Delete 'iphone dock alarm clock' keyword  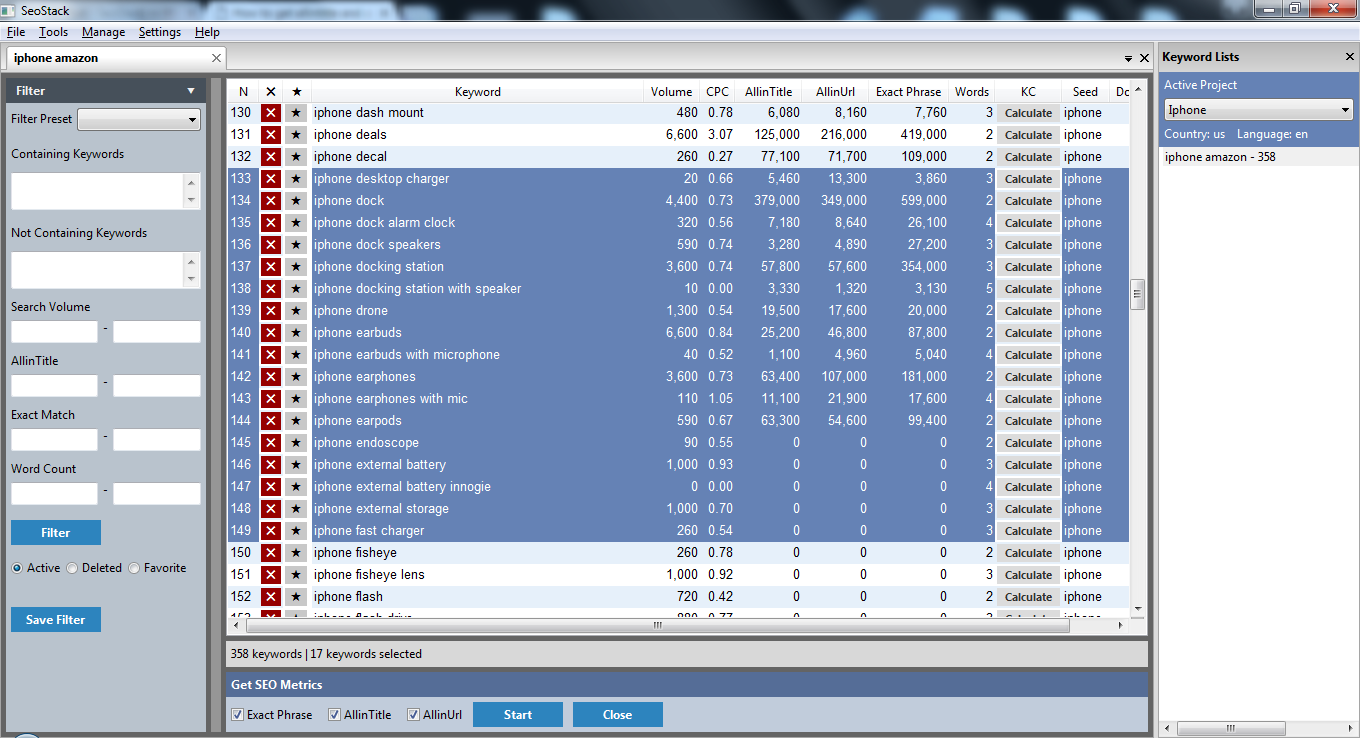click(270, 223)
